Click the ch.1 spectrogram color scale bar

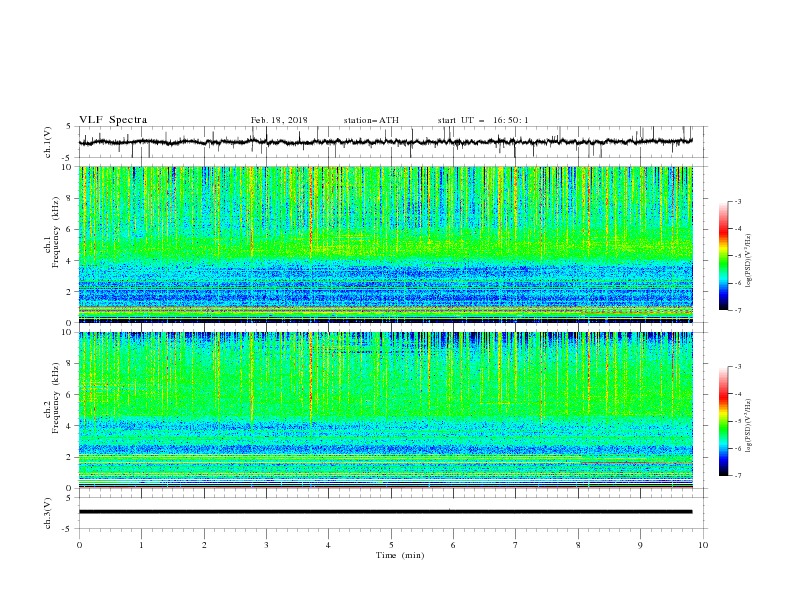[723, 256]
